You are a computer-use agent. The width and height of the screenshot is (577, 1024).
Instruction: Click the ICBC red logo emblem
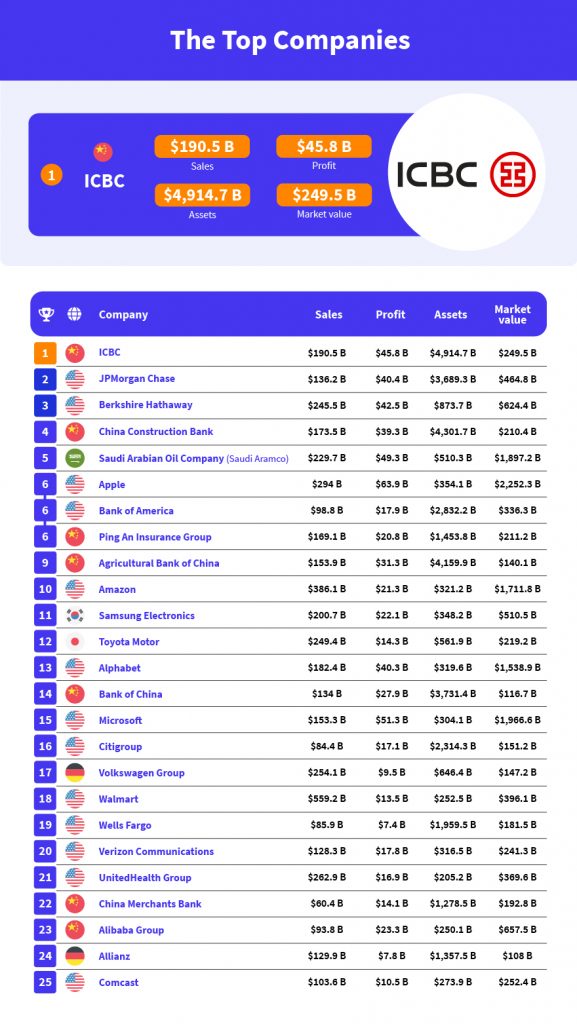coord(513,174)
